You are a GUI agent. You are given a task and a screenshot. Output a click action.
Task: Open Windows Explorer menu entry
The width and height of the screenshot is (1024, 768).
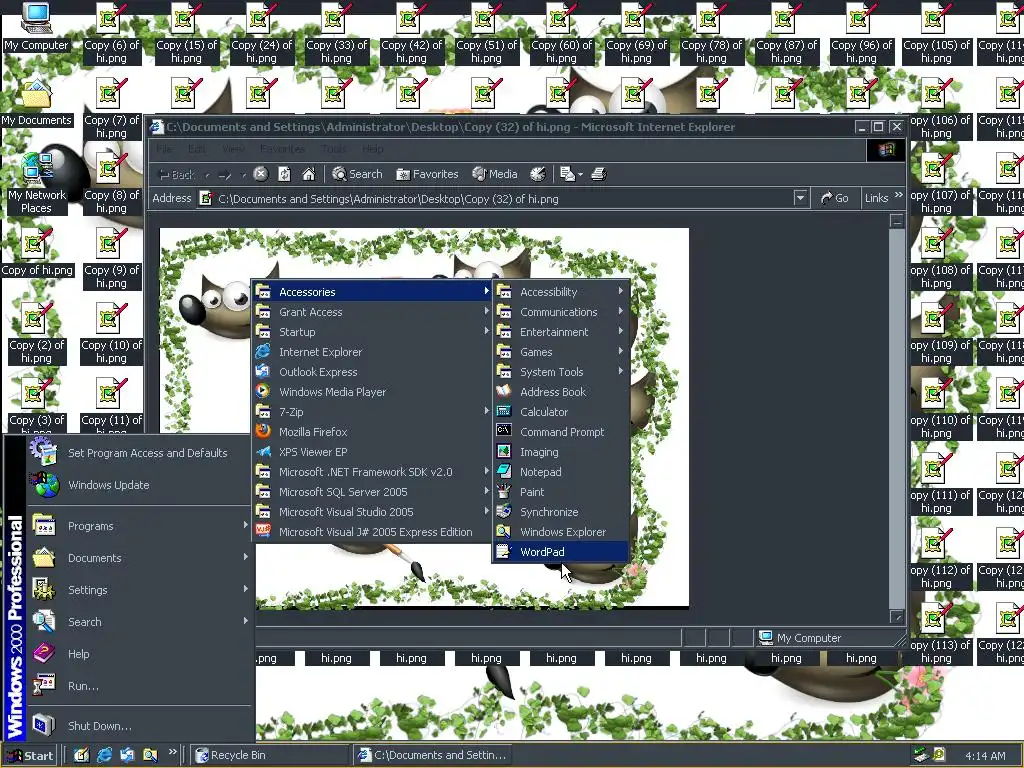click(560, 532)
